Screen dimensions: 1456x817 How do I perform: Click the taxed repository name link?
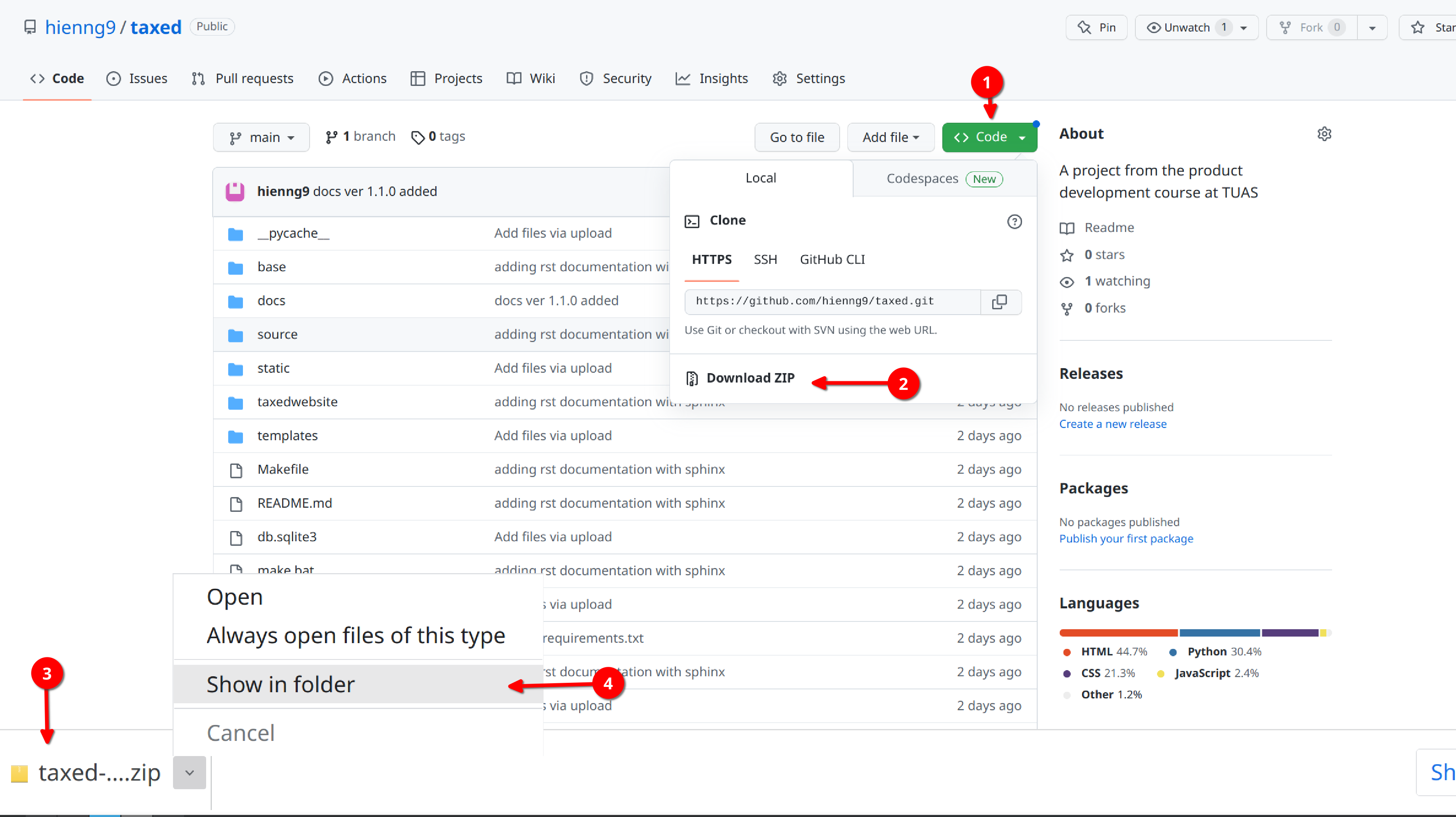(x=156, y=27)
